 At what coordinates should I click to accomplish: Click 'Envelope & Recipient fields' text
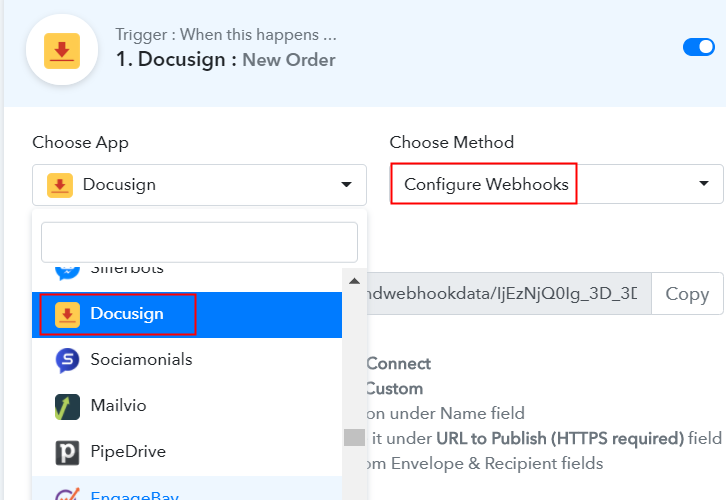[x=497, y=463]
